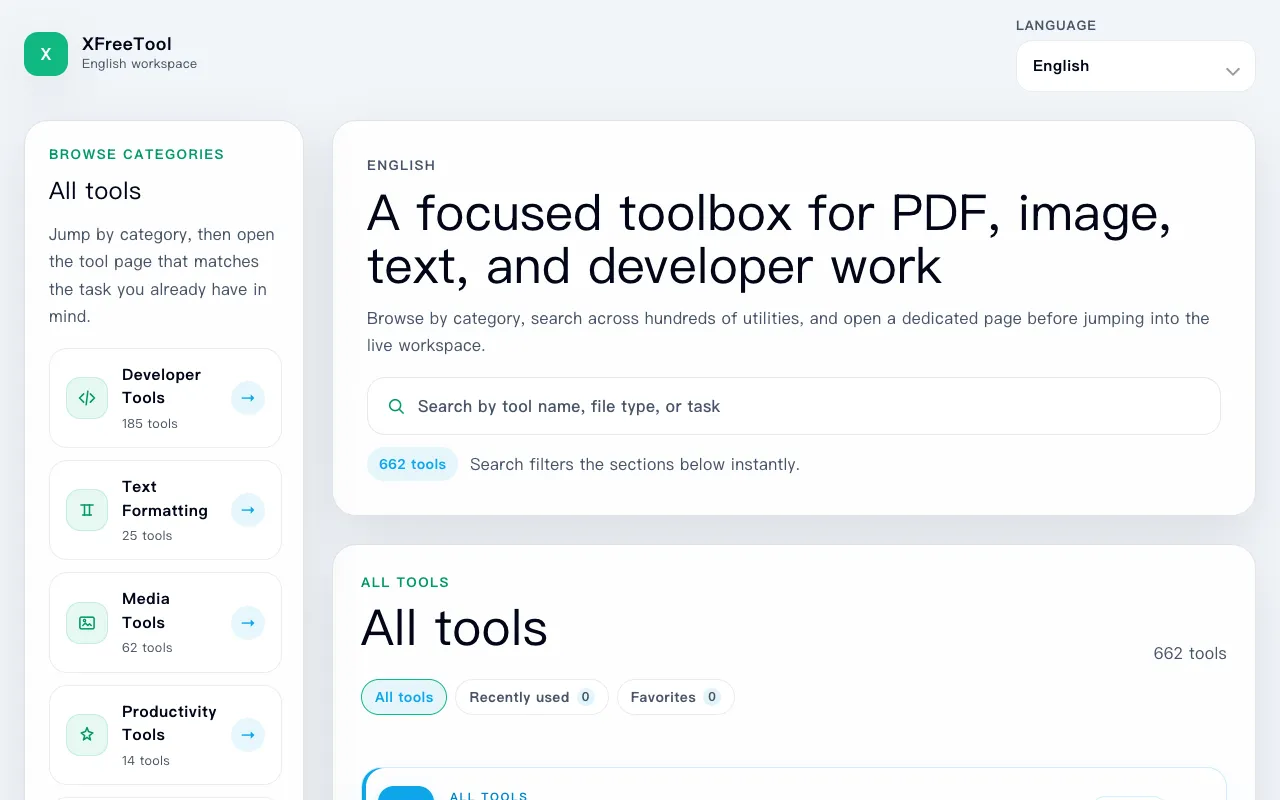Click the 662 tools count badge
Image resolution: width=1280 pixels, height=800 pixels.
pos(412,464)
